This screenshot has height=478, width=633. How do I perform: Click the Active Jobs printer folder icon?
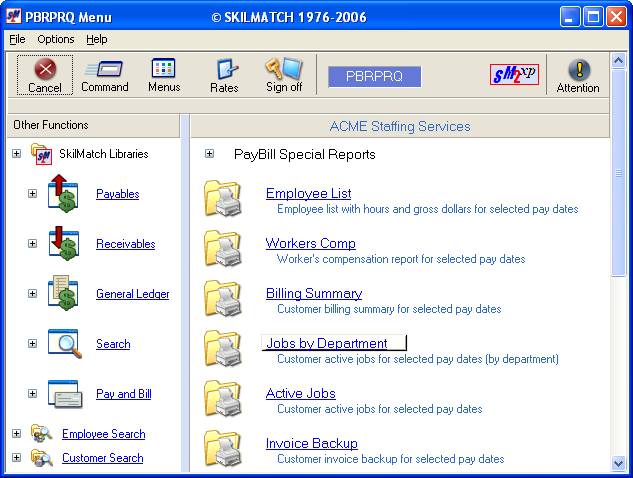coord(223,398)
